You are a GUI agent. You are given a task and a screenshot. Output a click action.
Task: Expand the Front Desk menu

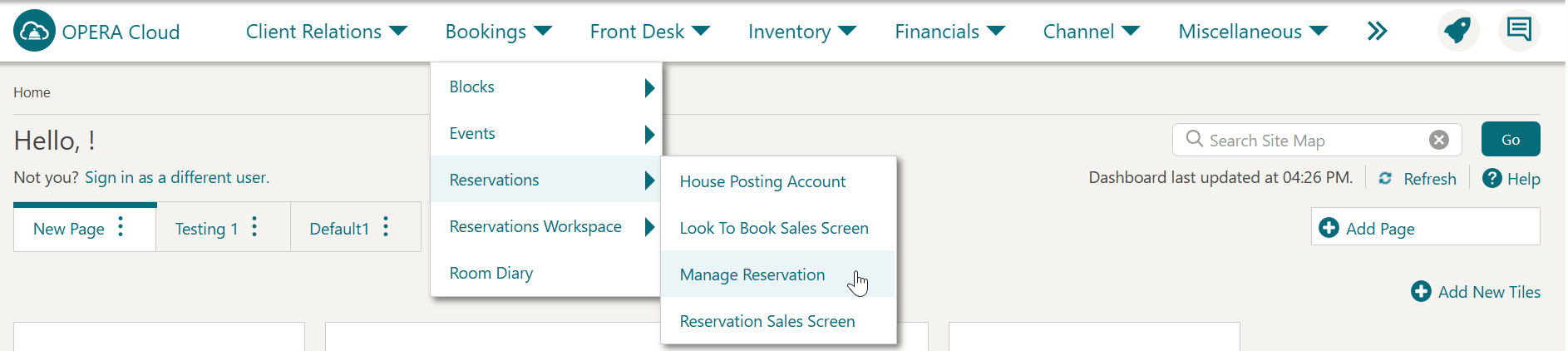(x=650, y=32)
